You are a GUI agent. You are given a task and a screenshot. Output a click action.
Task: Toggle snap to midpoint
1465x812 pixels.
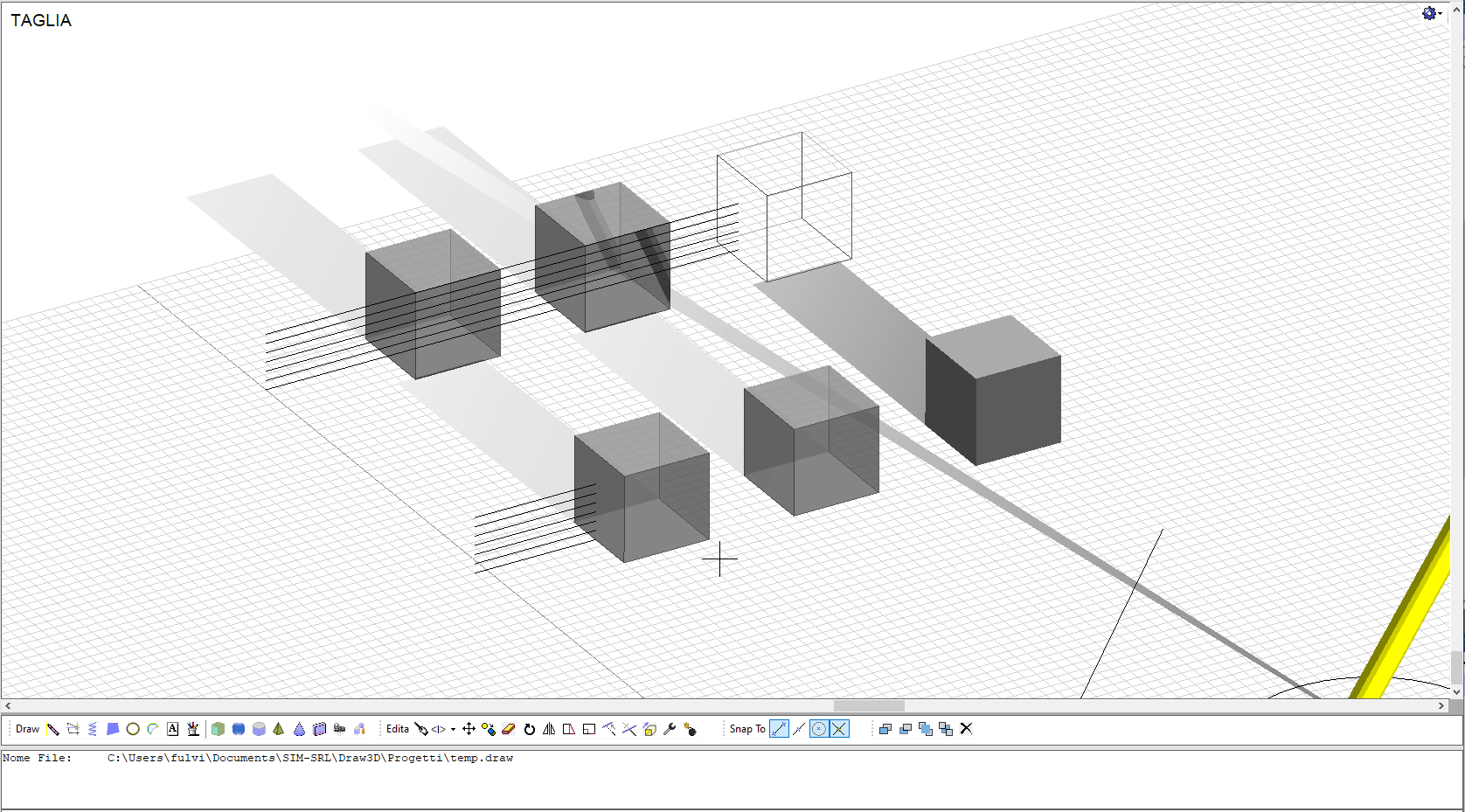(799, 729)
